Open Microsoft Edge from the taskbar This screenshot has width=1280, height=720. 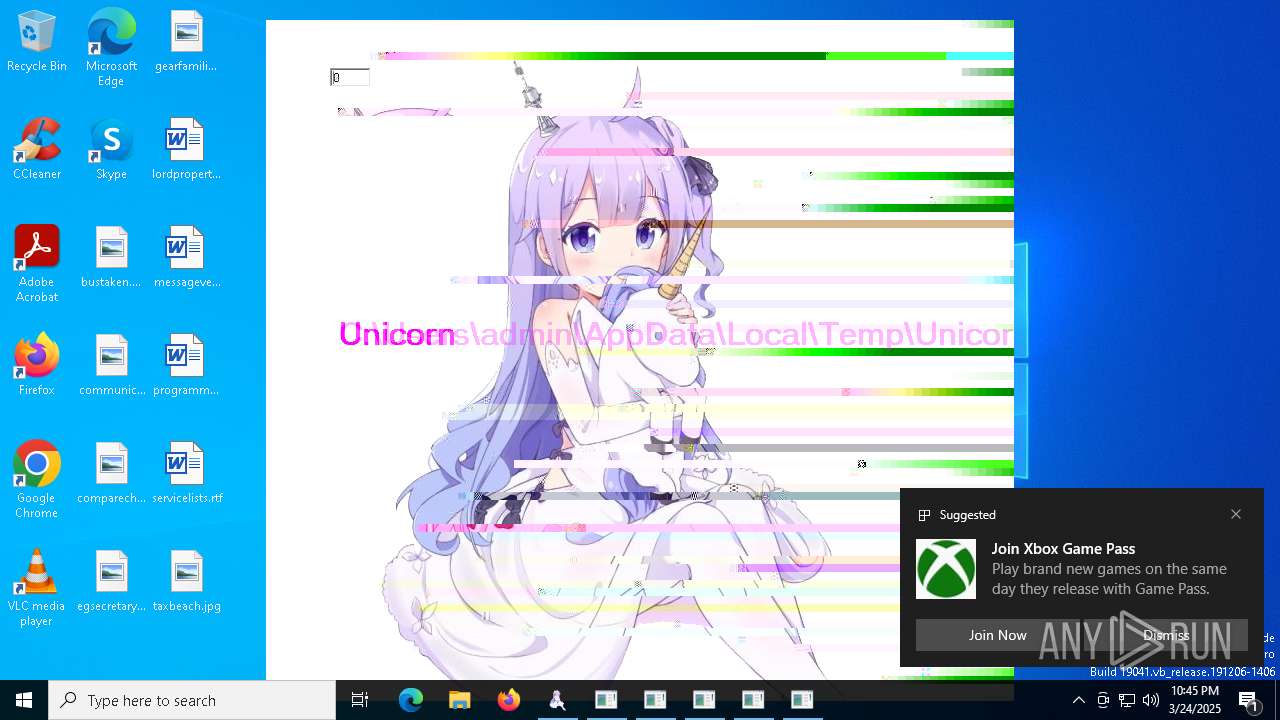410,700
